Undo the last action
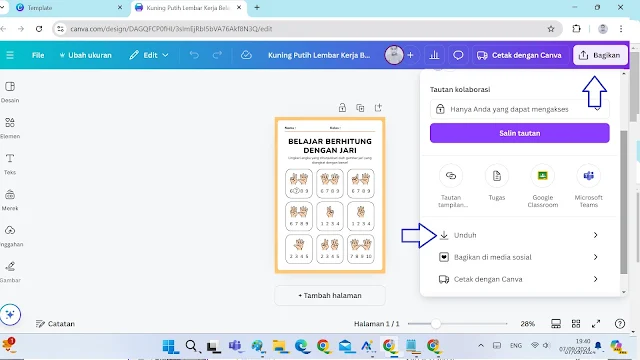This screenshot has height=360, width=640. (194, 55)
